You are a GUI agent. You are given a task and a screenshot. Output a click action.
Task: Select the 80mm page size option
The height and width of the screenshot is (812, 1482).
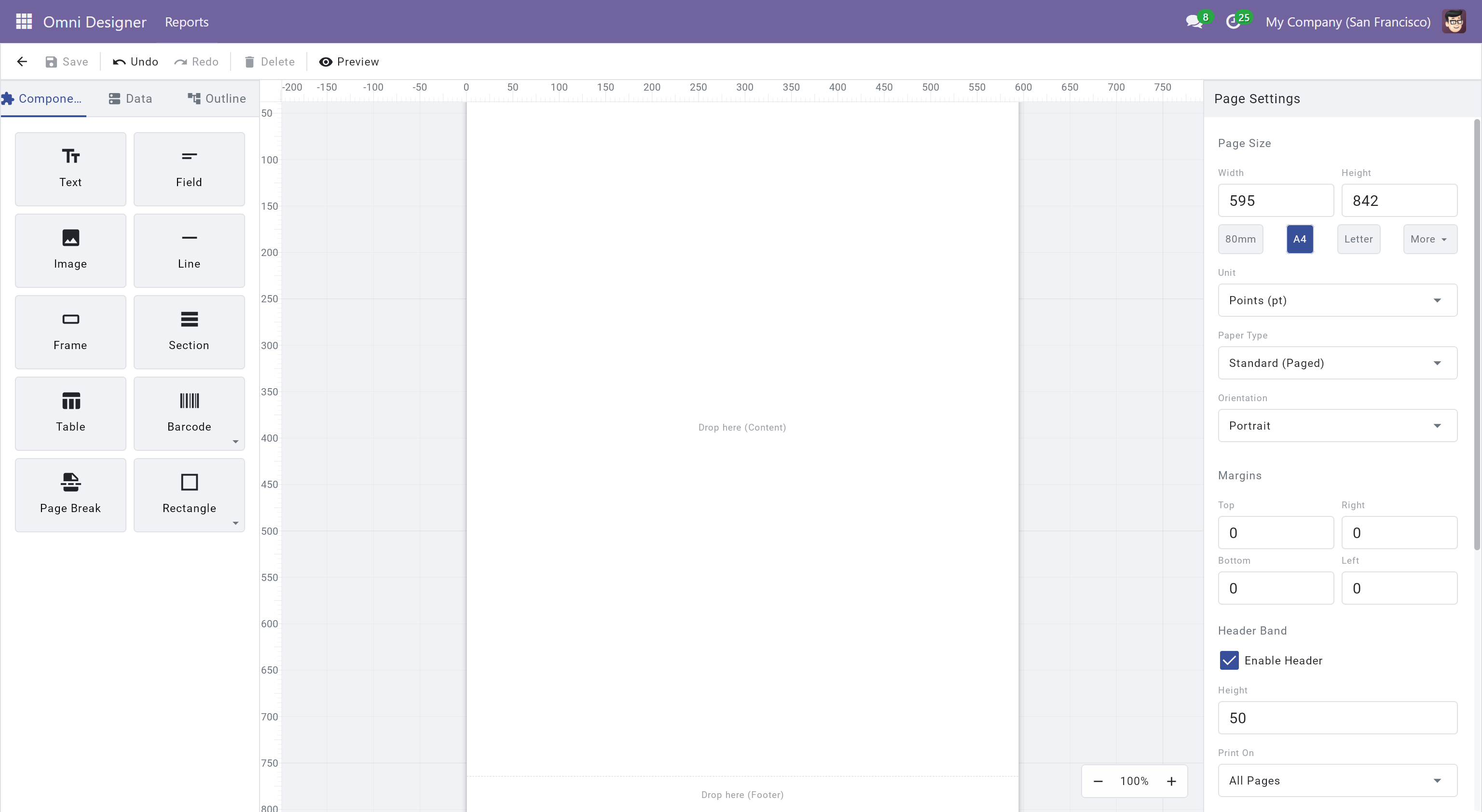pyautogui.click(x=1240, y=239)
